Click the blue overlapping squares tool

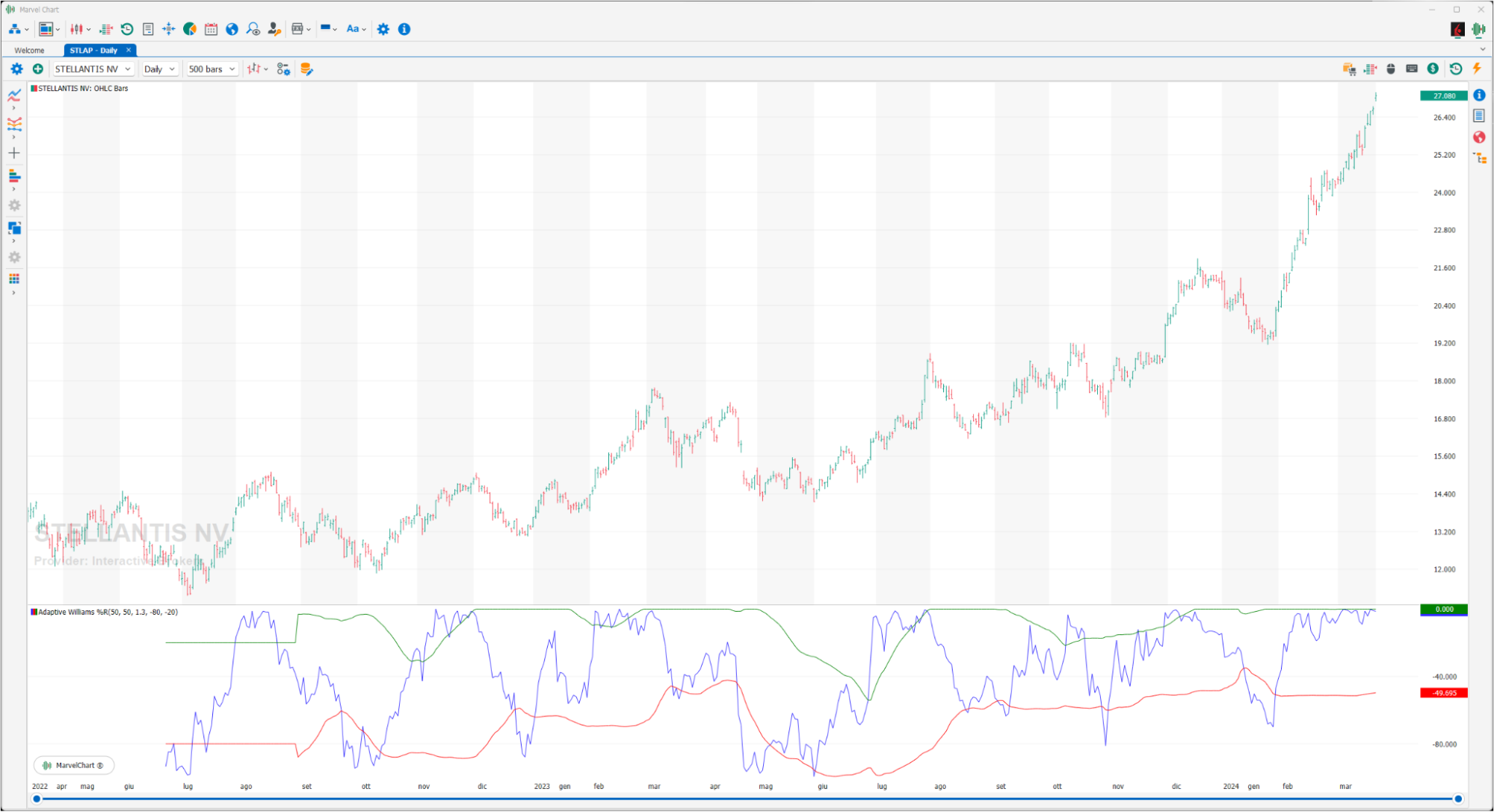14,228
